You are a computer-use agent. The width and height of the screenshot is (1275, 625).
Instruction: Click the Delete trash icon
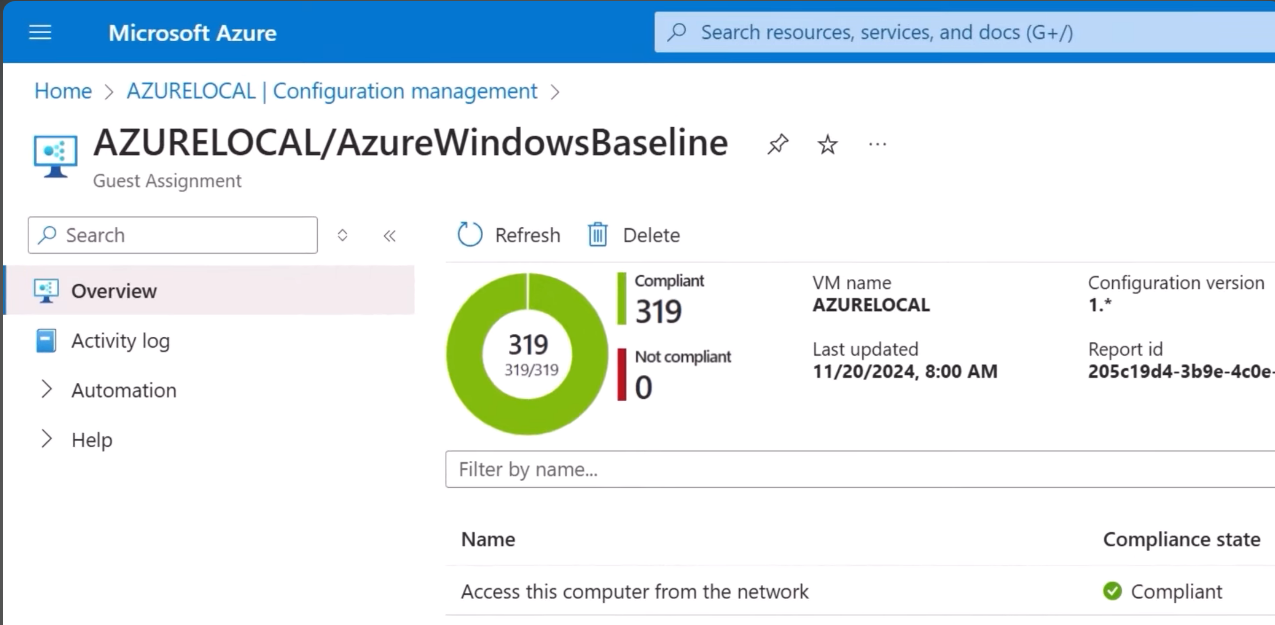point(598,235)
